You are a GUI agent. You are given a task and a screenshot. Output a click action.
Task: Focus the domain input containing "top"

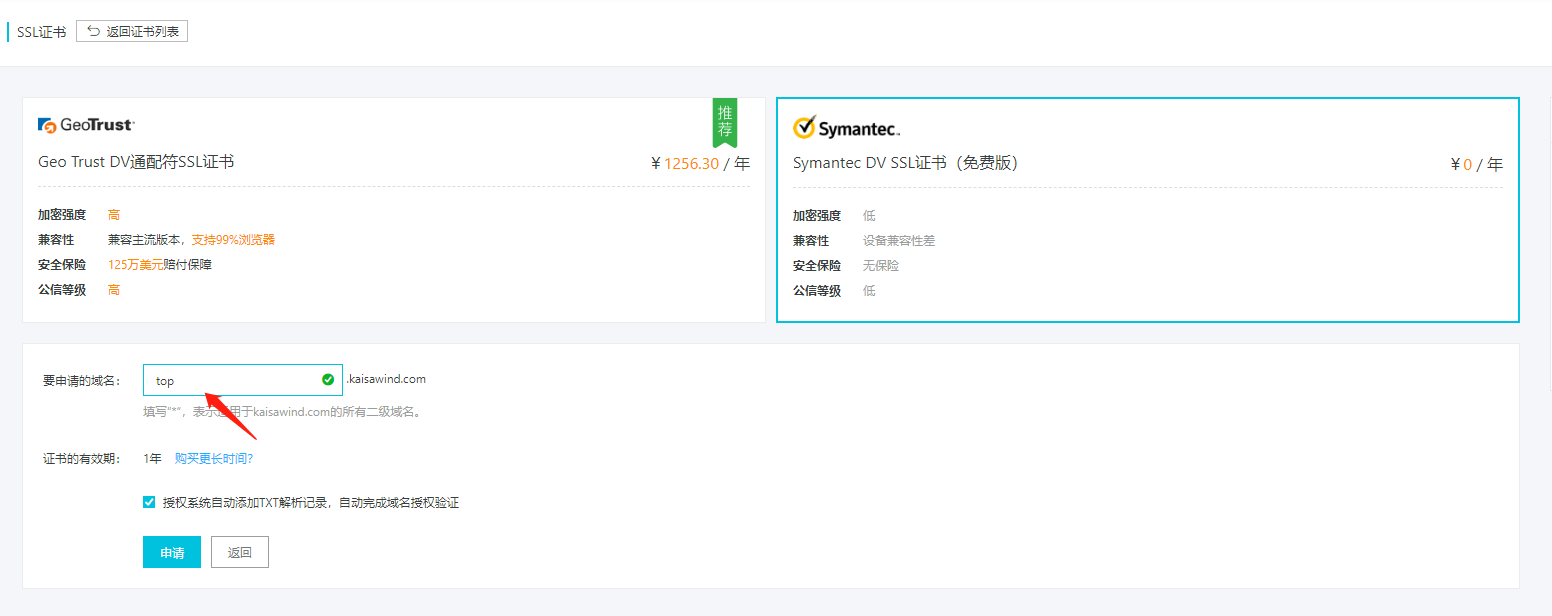coord(243,380)
